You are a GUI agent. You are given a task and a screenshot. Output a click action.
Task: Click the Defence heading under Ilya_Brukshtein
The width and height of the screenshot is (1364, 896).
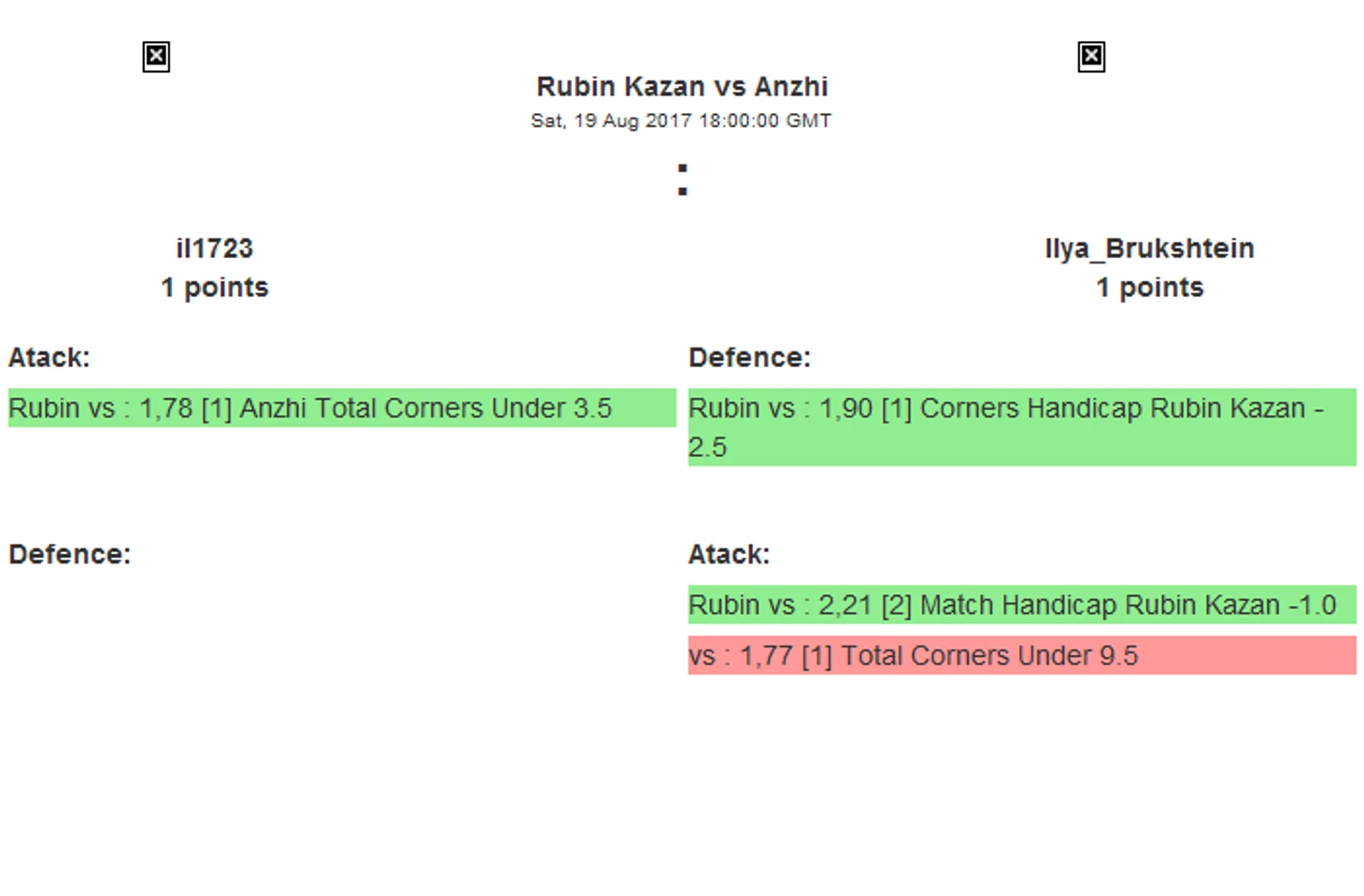(x=749, y=358)
